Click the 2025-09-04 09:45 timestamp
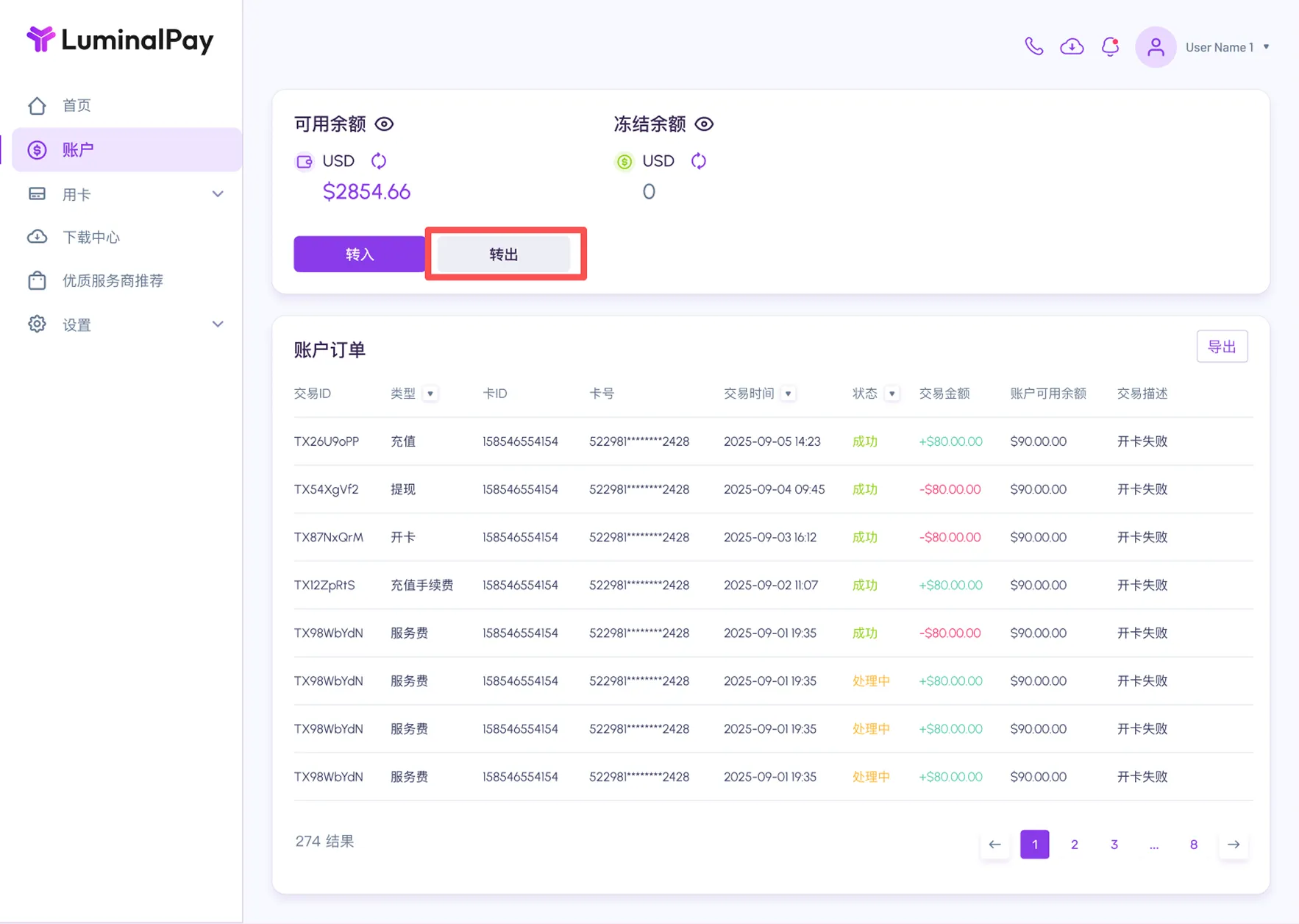The image size is (1299, 924). point(774,489)
